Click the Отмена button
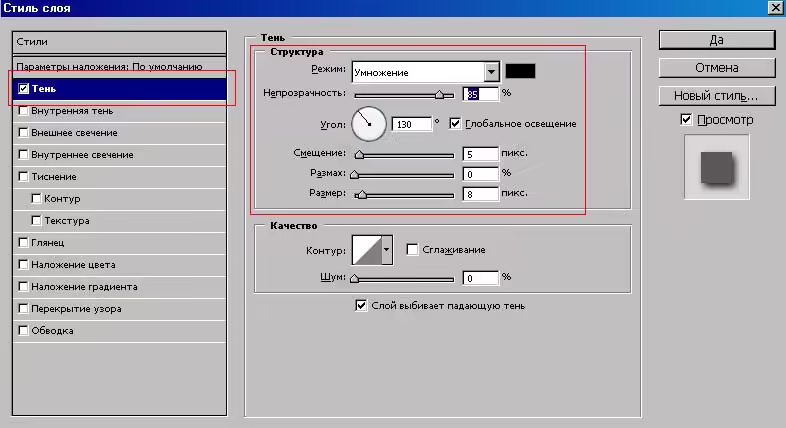This screenshot has width=786, height=428. tap(717, 68)
